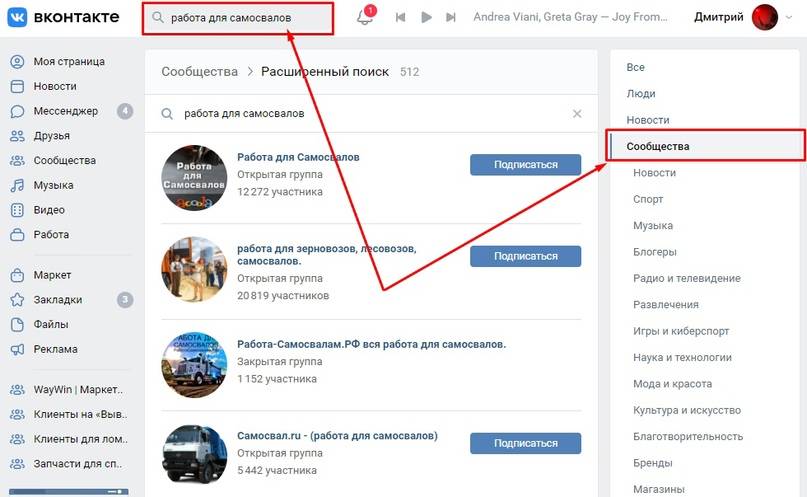Click the communities search input field
The width and height of the screenshot is (807, 497).
tap(371, 114)
